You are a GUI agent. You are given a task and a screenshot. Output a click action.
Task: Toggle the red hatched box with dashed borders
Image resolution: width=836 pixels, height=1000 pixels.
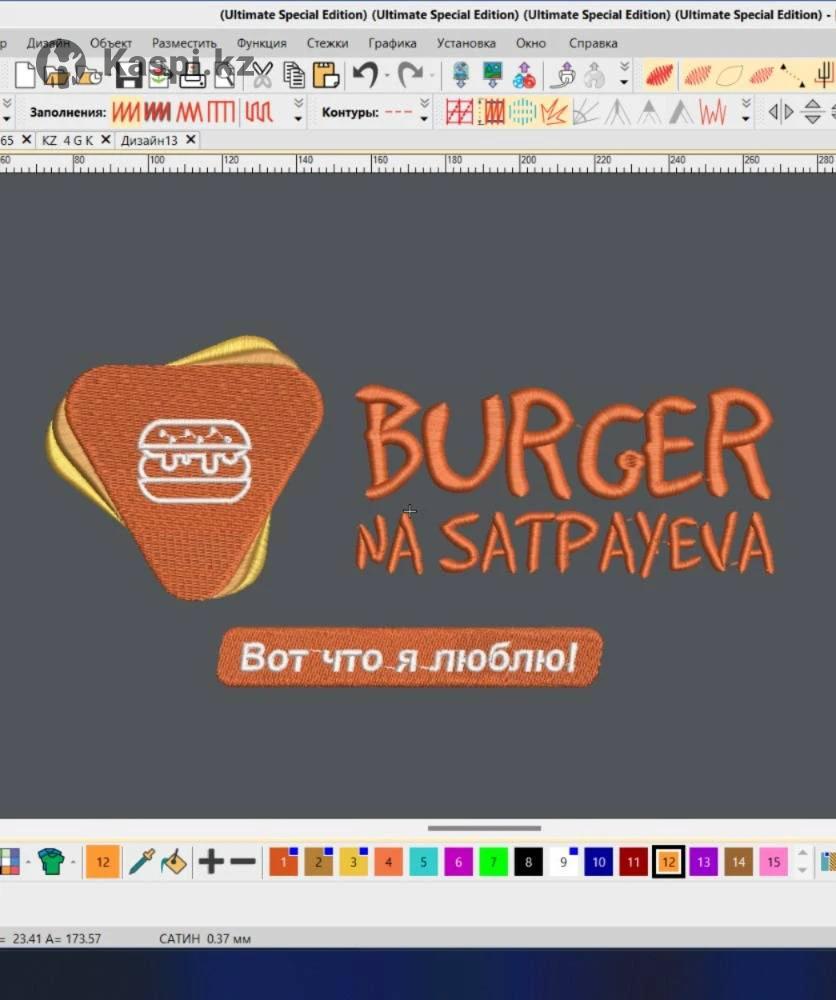491,112
